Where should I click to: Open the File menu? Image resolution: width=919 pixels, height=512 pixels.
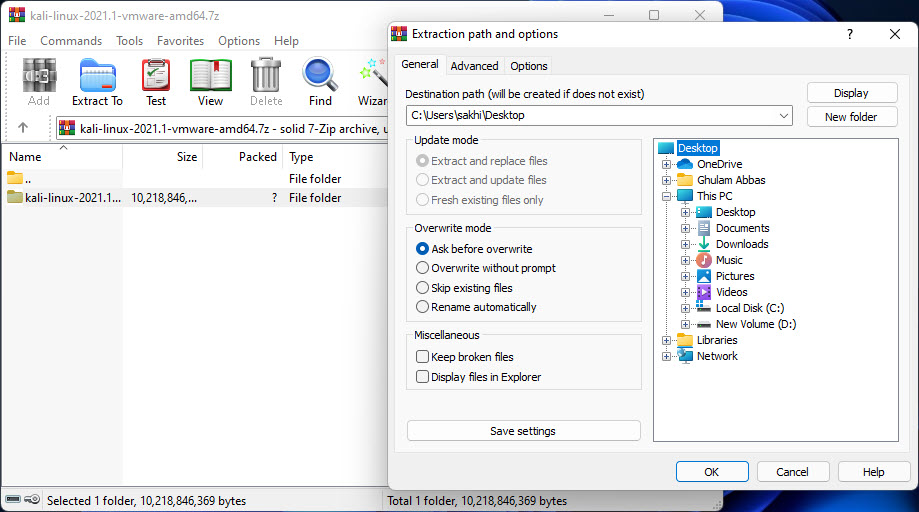[17, 40]
